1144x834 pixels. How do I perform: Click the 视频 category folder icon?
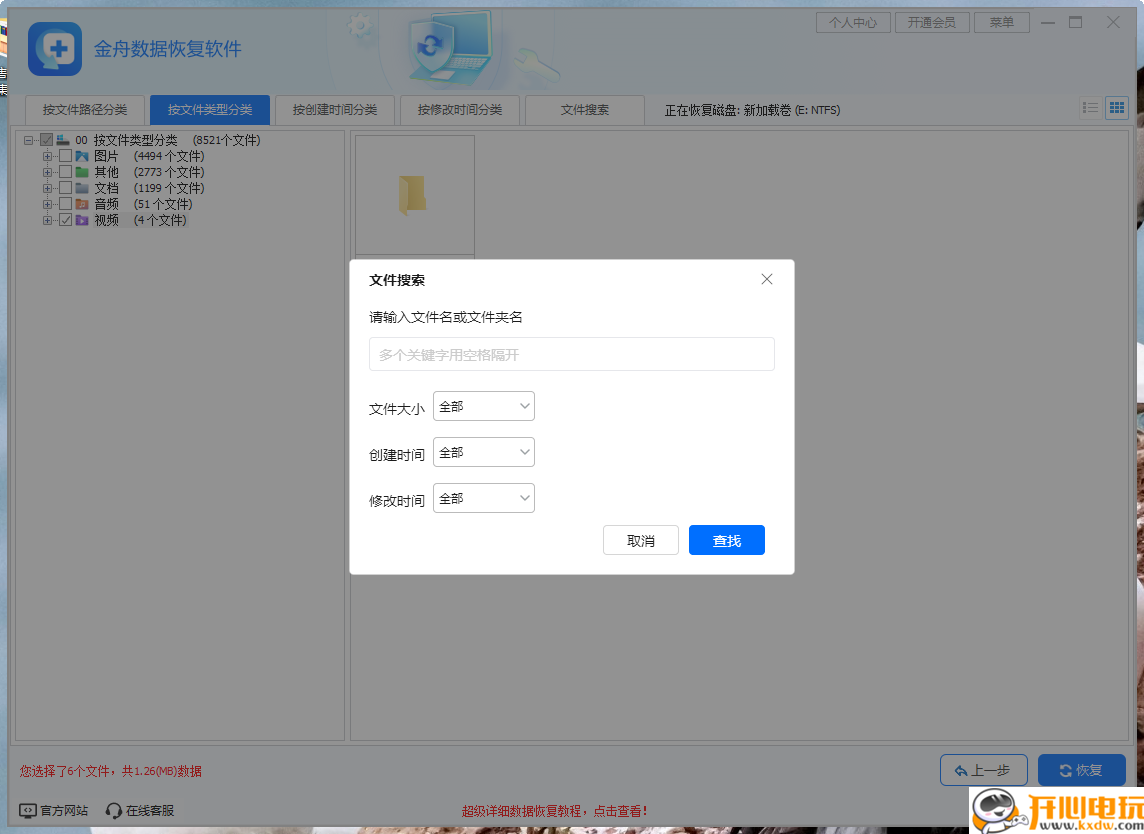(81, 220)
